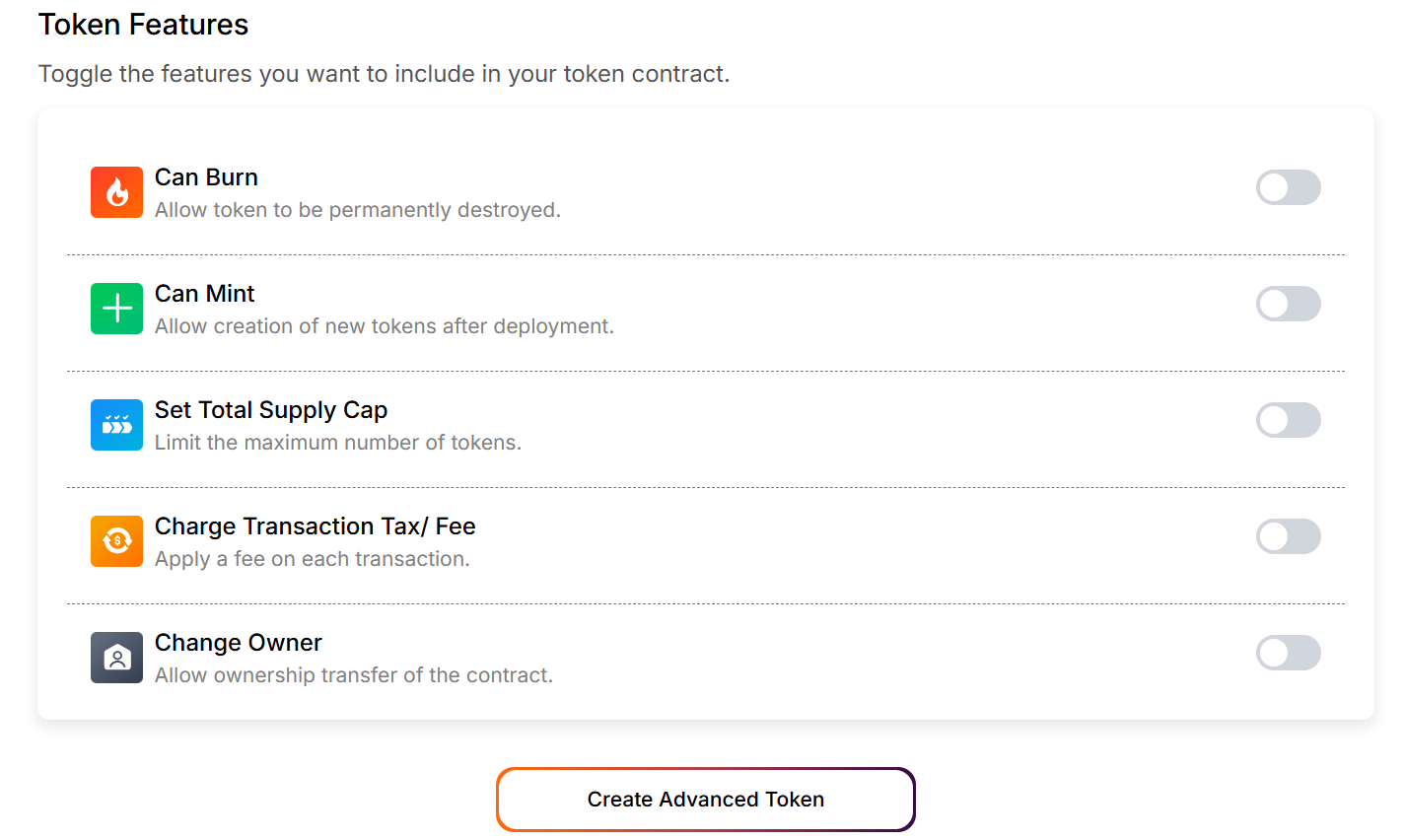Select the Set Total Supply Cap label
1405x840 pixels.
[x=271, y=410]
